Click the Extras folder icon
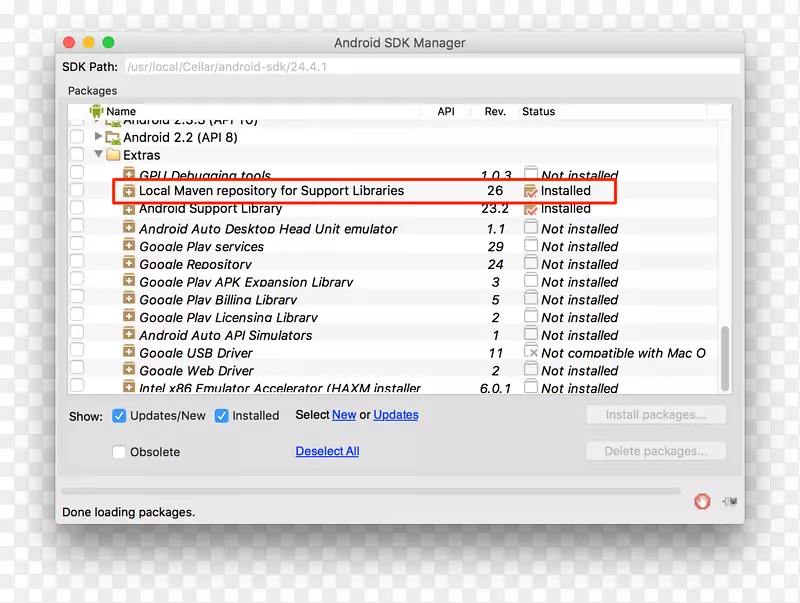 [x=112, y=155]
